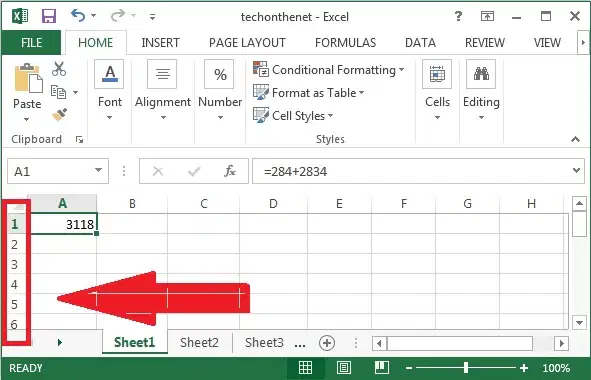Add a new sheet
Viewport: 591px width, 380px height.
tap(327, 343)
